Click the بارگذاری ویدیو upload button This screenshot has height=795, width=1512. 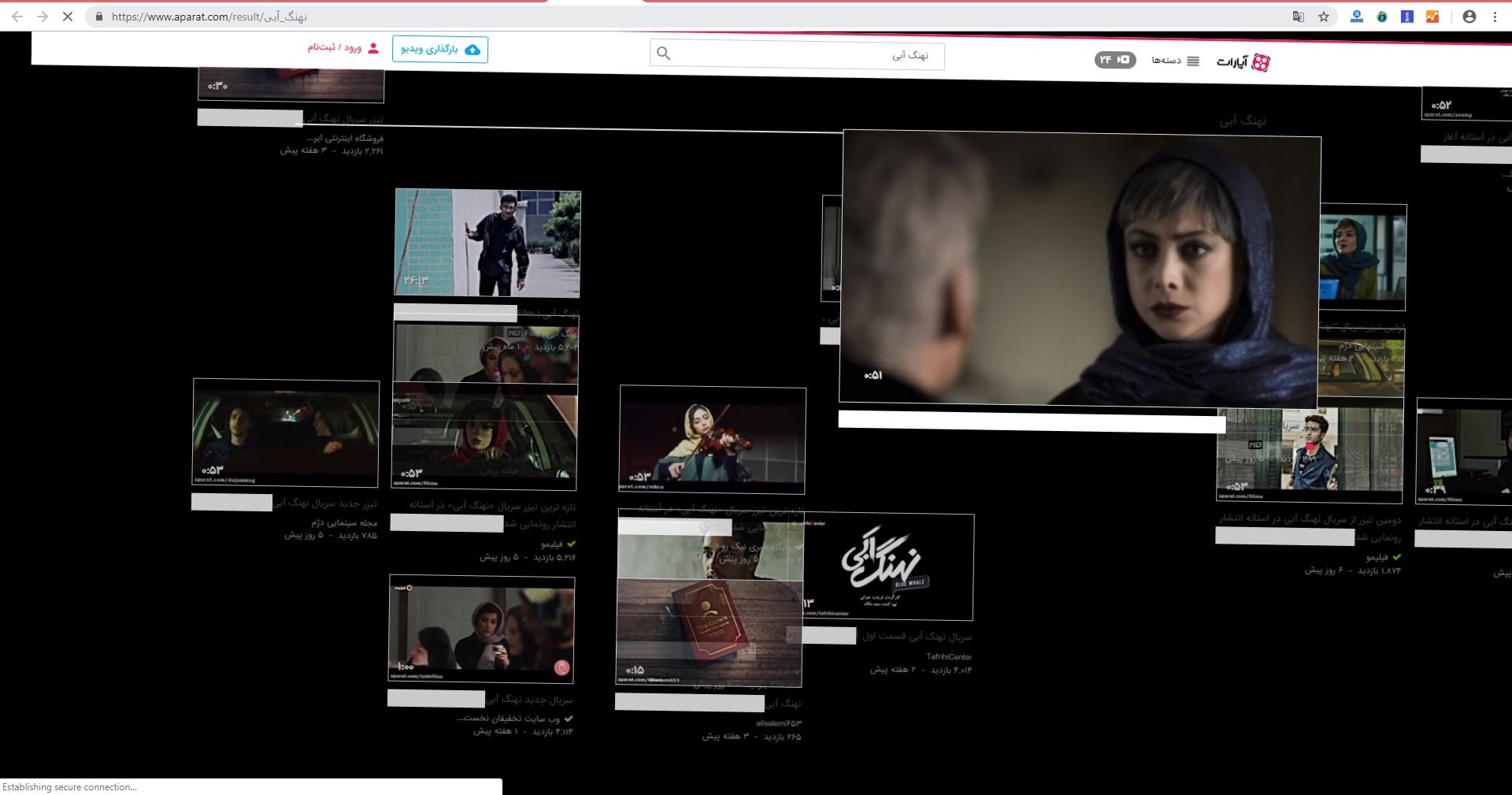[x=440, y=49]
